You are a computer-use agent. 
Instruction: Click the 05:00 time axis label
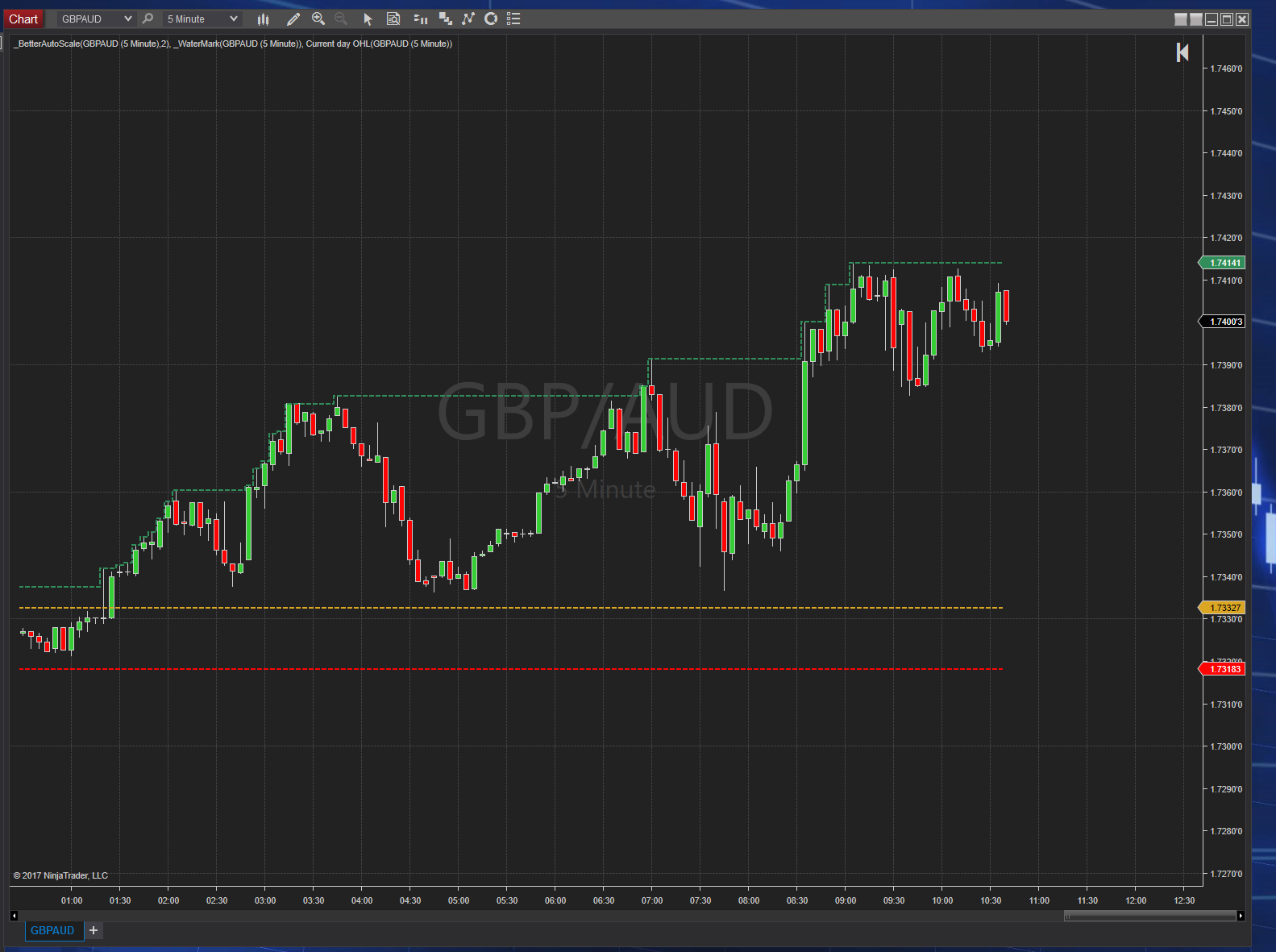point(459,900)
